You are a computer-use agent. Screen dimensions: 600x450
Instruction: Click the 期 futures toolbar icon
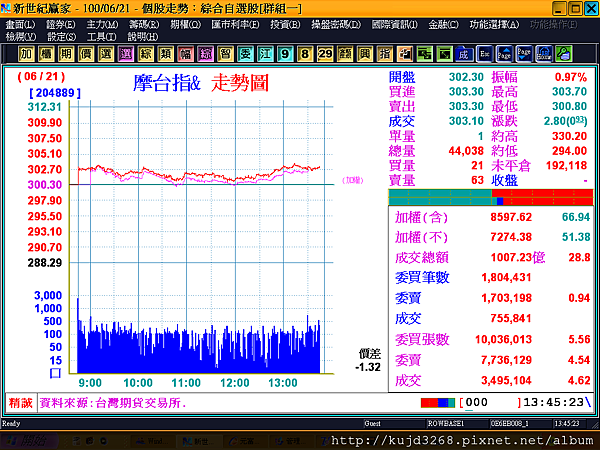66,54
